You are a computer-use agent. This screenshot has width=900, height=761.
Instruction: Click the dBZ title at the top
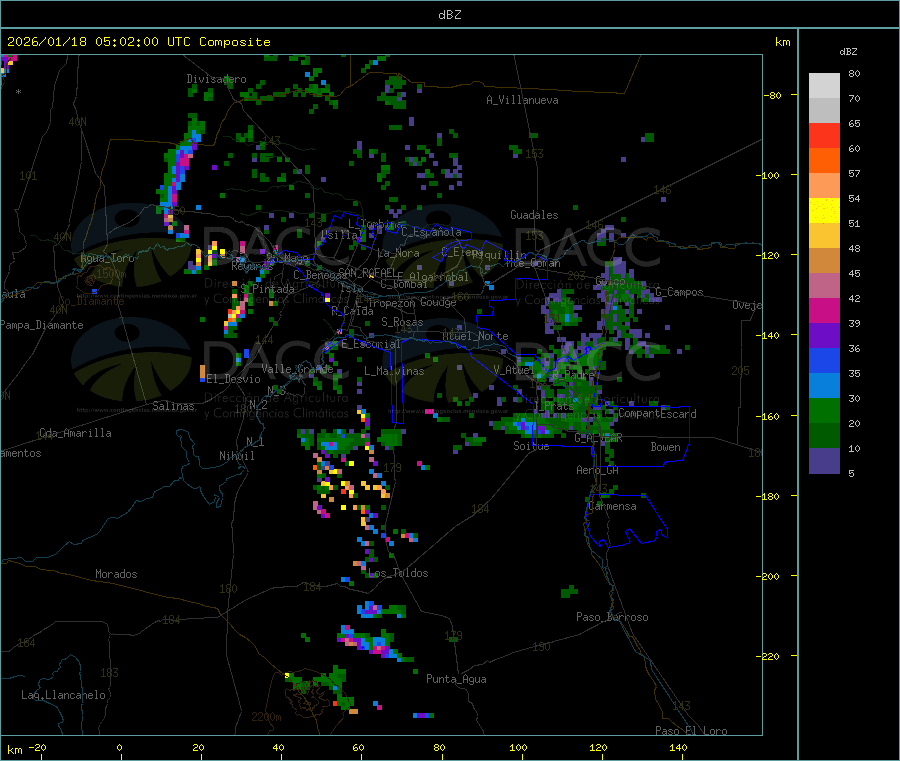coord(449,15)
